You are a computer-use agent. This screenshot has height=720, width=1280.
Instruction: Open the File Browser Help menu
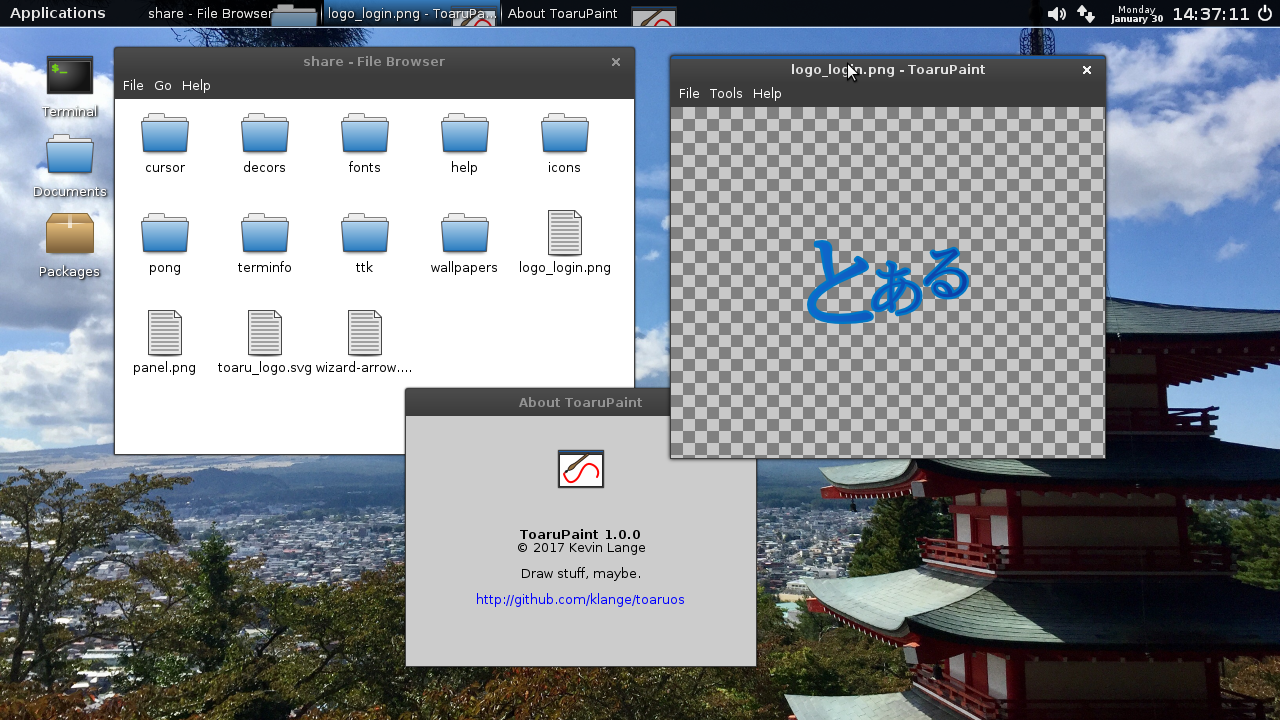click(x=196, y=85)
